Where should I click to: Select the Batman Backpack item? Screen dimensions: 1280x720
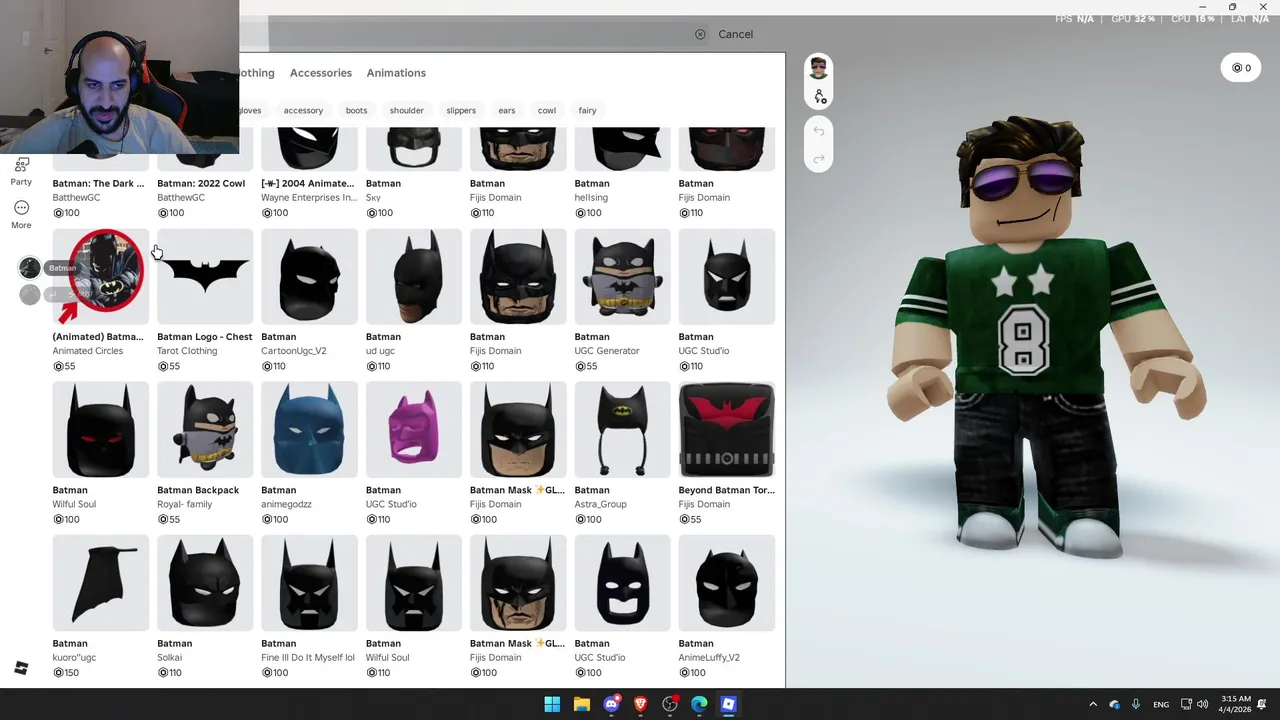(205, 430)
